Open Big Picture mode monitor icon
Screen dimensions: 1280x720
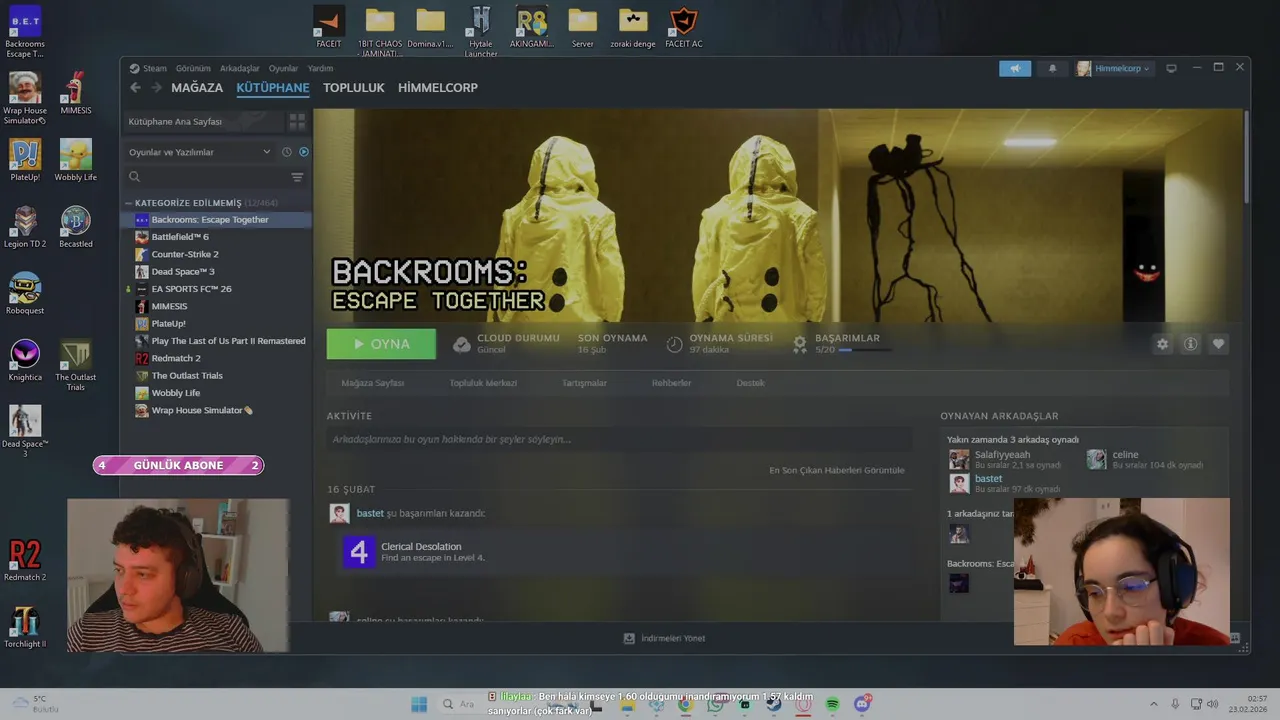click(1171, 68)
